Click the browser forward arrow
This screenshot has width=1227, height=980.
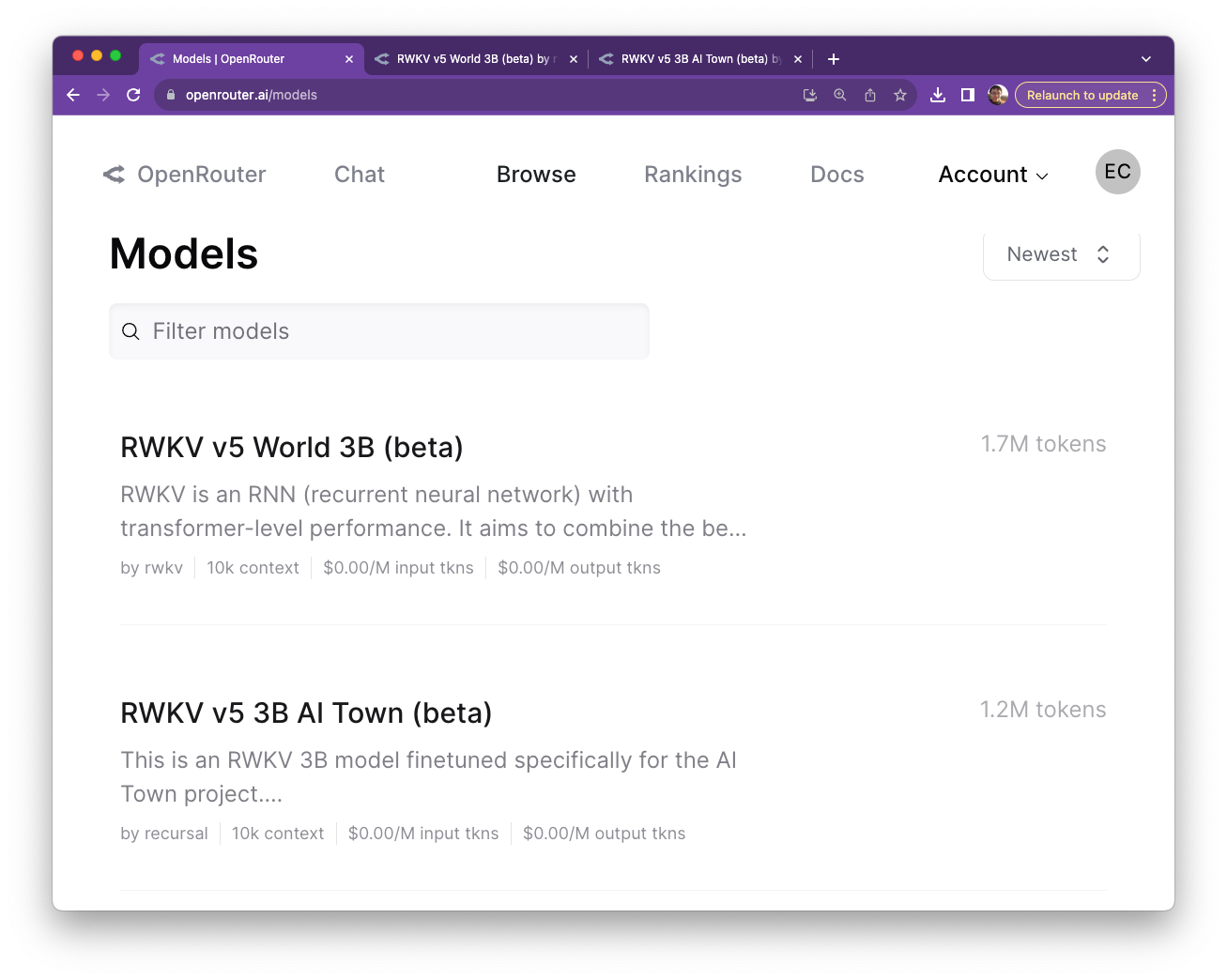pyautogui.click(x=103, y=95)
